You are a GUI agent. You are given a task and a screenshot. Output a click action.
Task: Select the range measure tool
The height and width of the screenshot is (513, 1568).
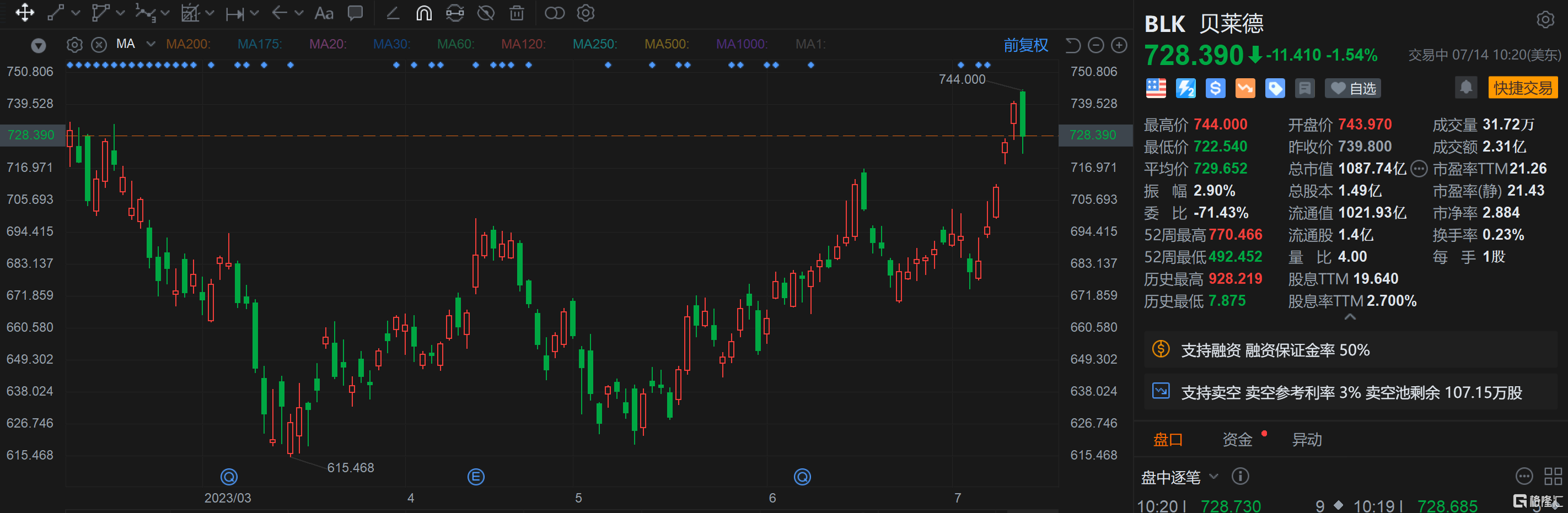point(234,13)
